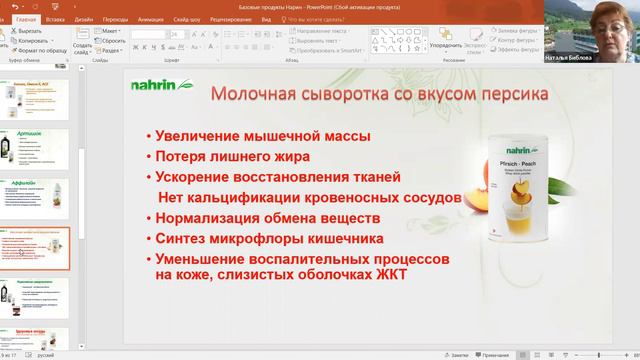Image resolution: width=640 pixels, height=360 pixels.
Task: Cut selection with Вырезать
Action: (26, 31)
